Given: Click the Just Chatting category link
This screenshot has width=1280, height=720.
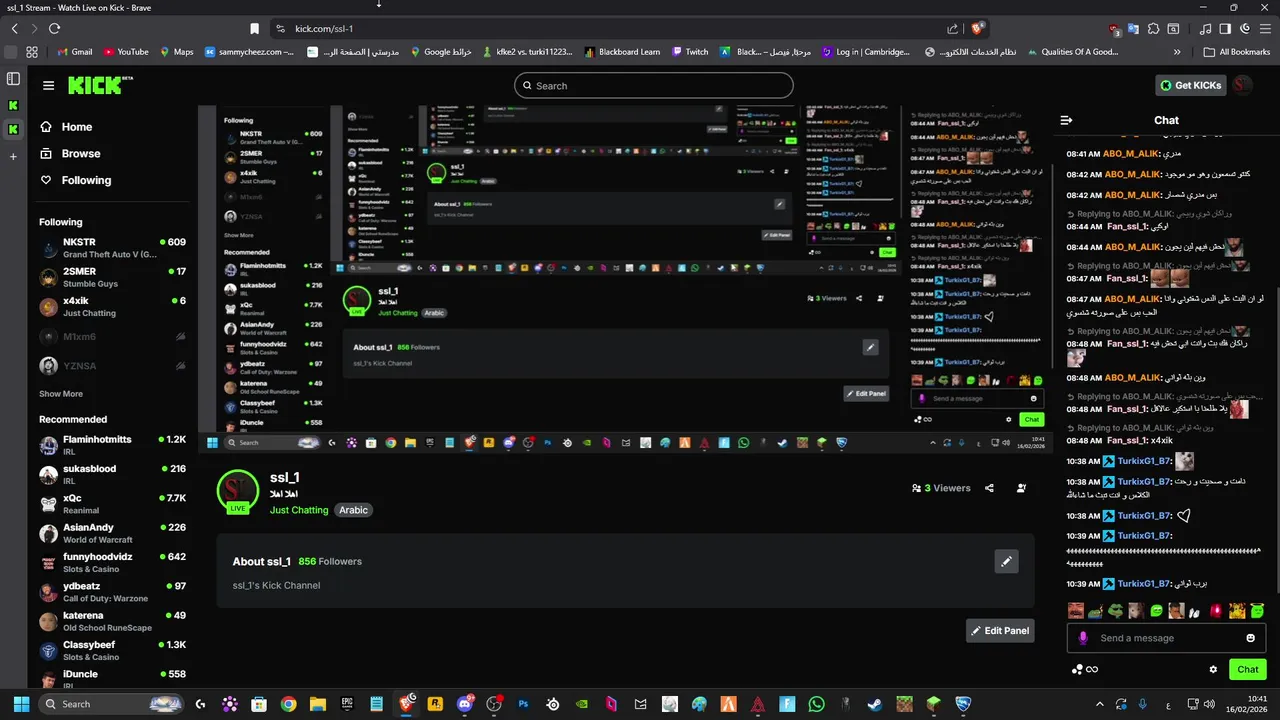Looking at the screenshot, I should [299, 510].
